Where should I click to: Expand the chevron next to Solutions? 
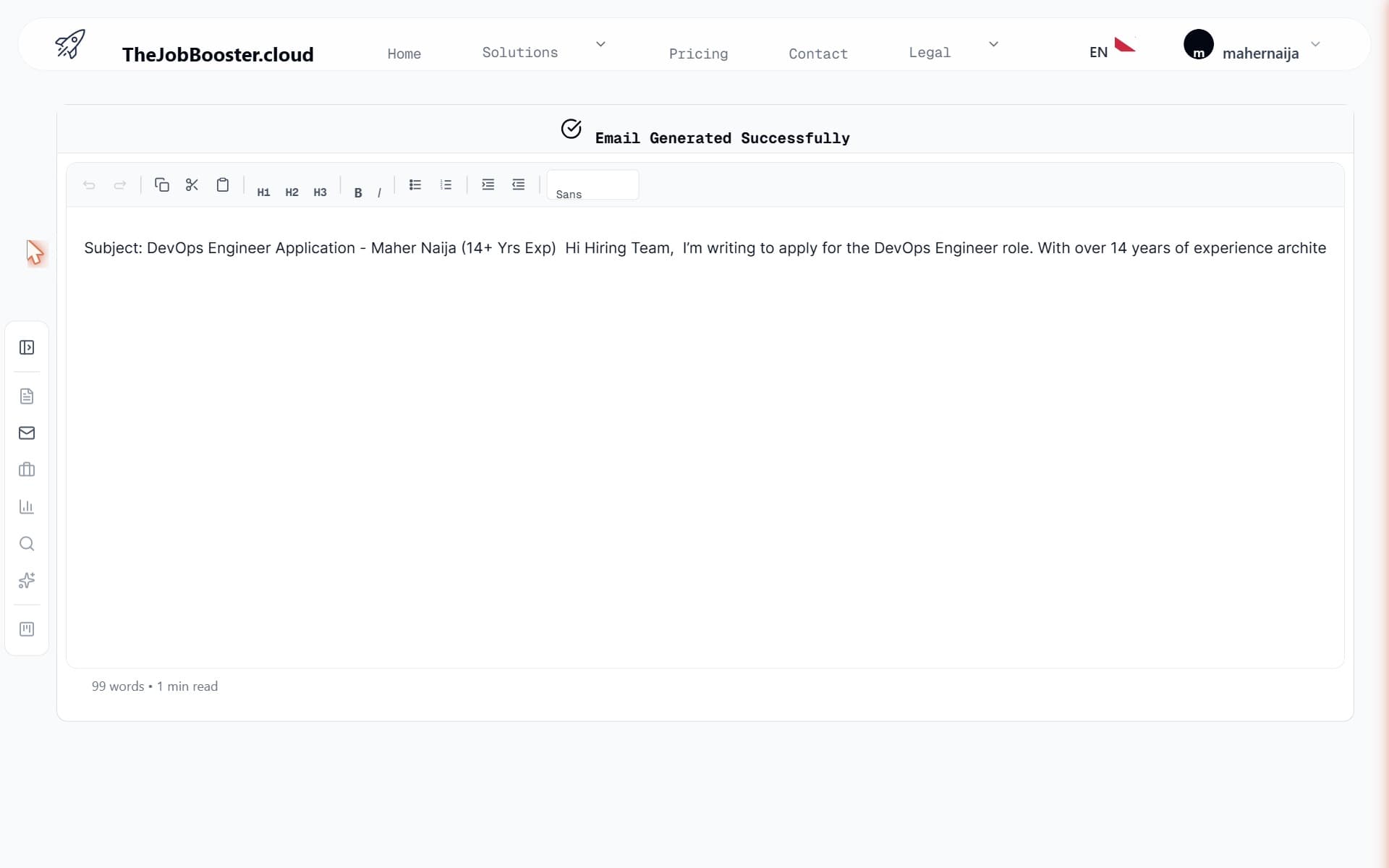600,44
